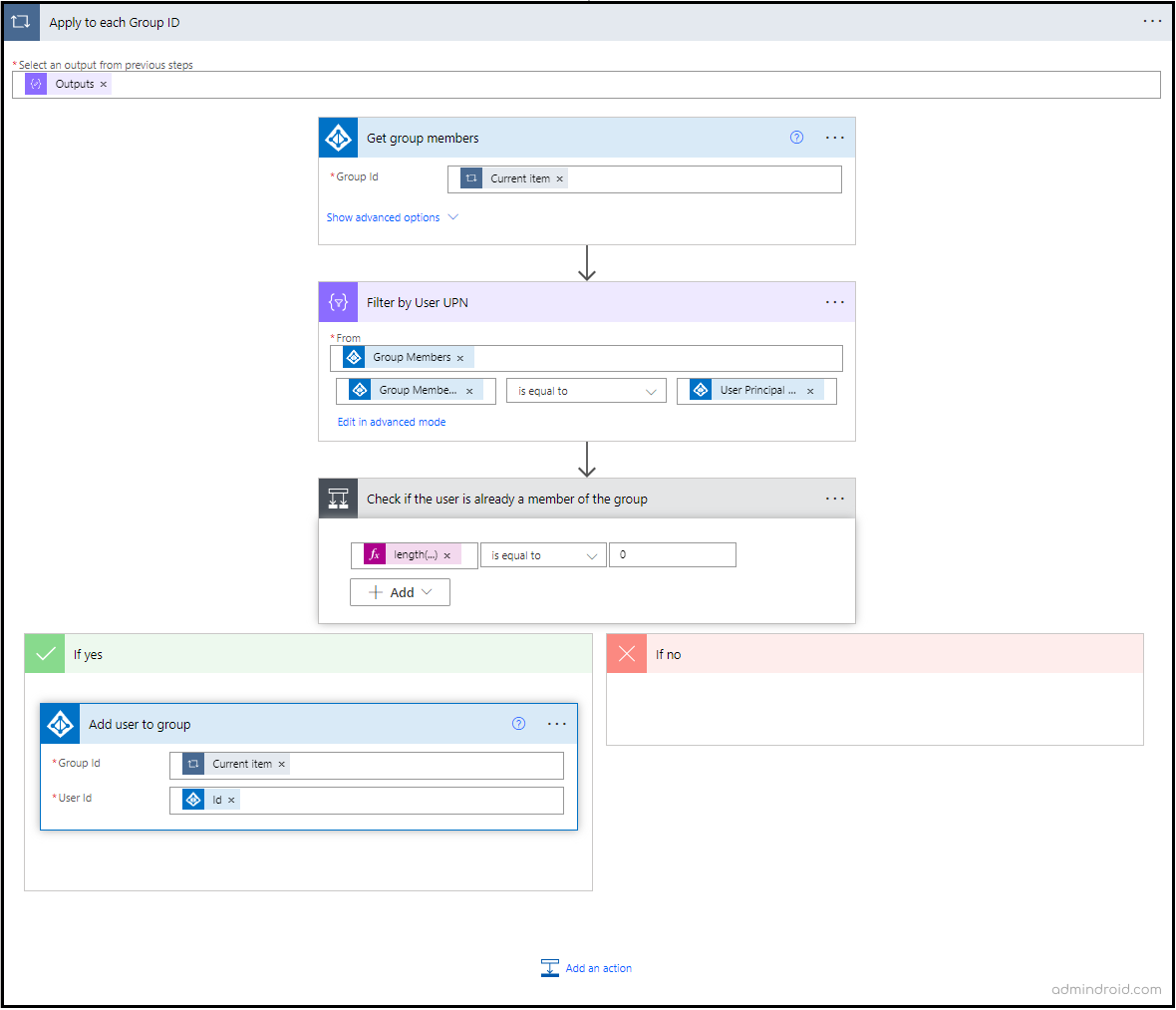The image size is (1176, 1010).
Task: Click the condition value field containing 0
Action: point(673,554)
